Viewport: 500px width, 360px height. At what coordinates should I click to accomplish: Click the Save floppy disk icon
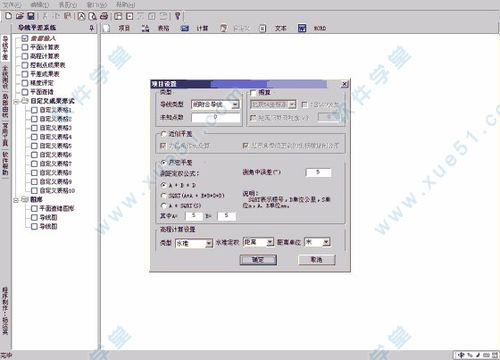[31, 16]
